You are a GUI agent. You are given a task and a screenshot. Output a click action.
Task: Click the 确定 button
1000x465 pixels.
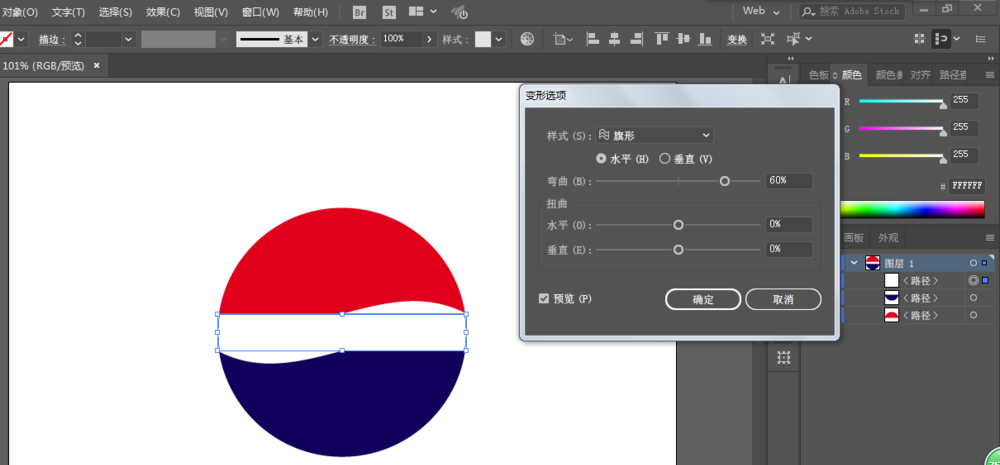tap(703, 299)
